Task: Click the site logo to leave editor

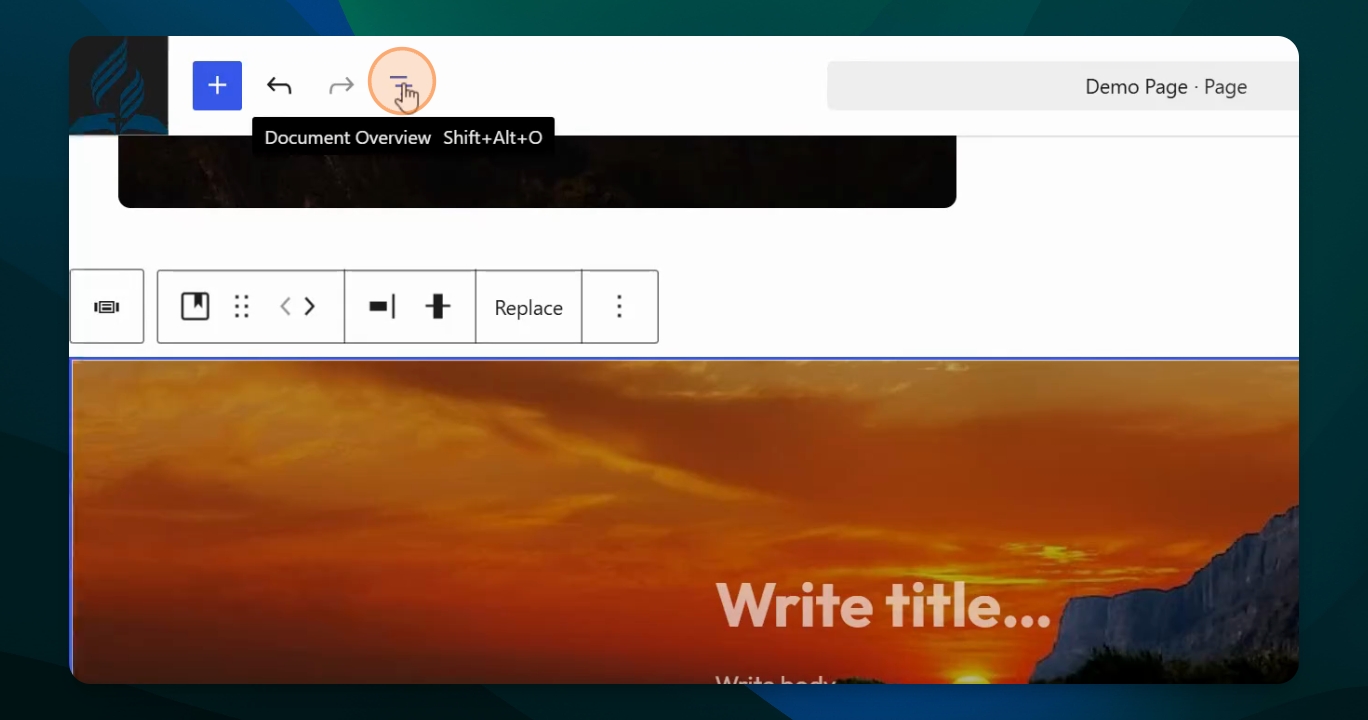Action: [118, 86]
